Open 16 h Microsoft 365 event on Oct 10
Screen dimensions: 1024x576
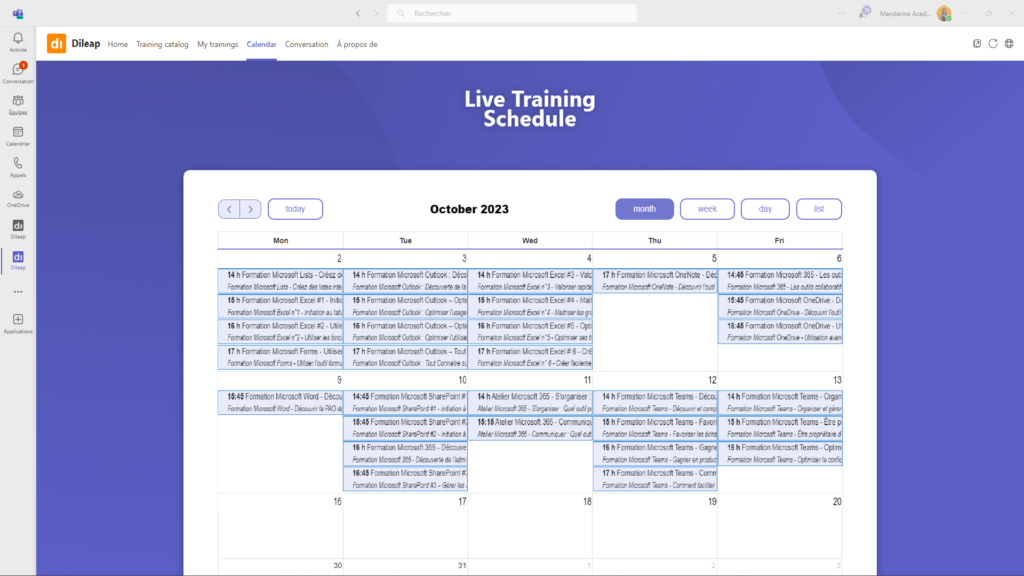pos(406,453)
